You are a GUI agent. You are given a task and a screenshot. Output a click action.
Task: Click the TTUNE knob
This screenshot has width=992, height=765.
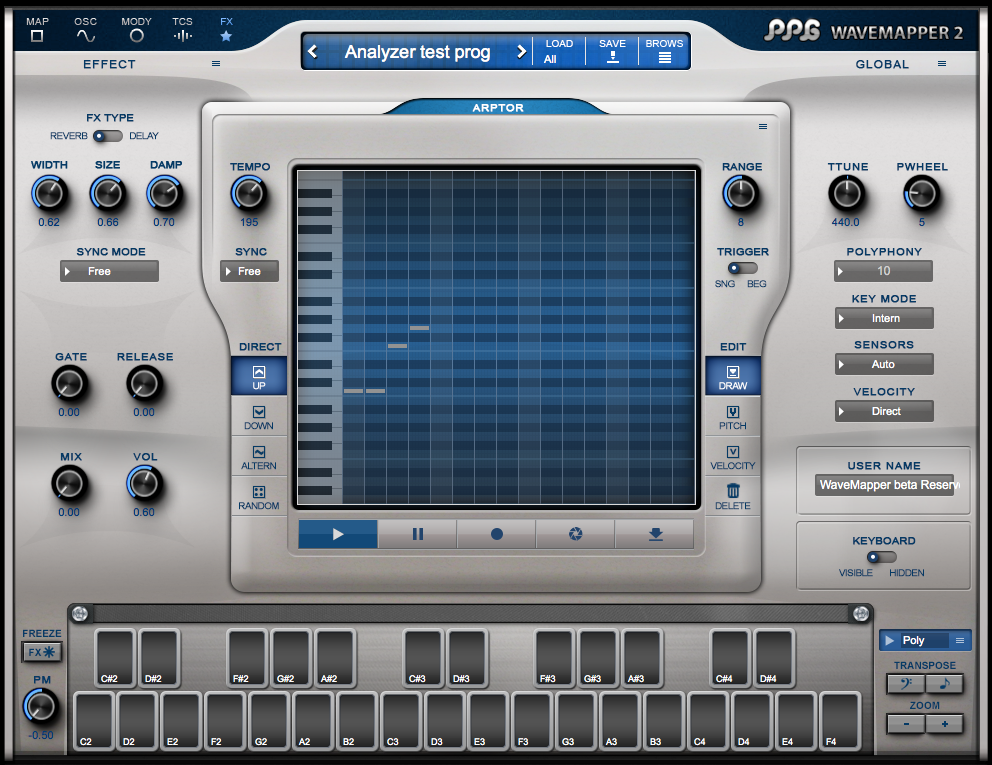[x=846, y=194]
